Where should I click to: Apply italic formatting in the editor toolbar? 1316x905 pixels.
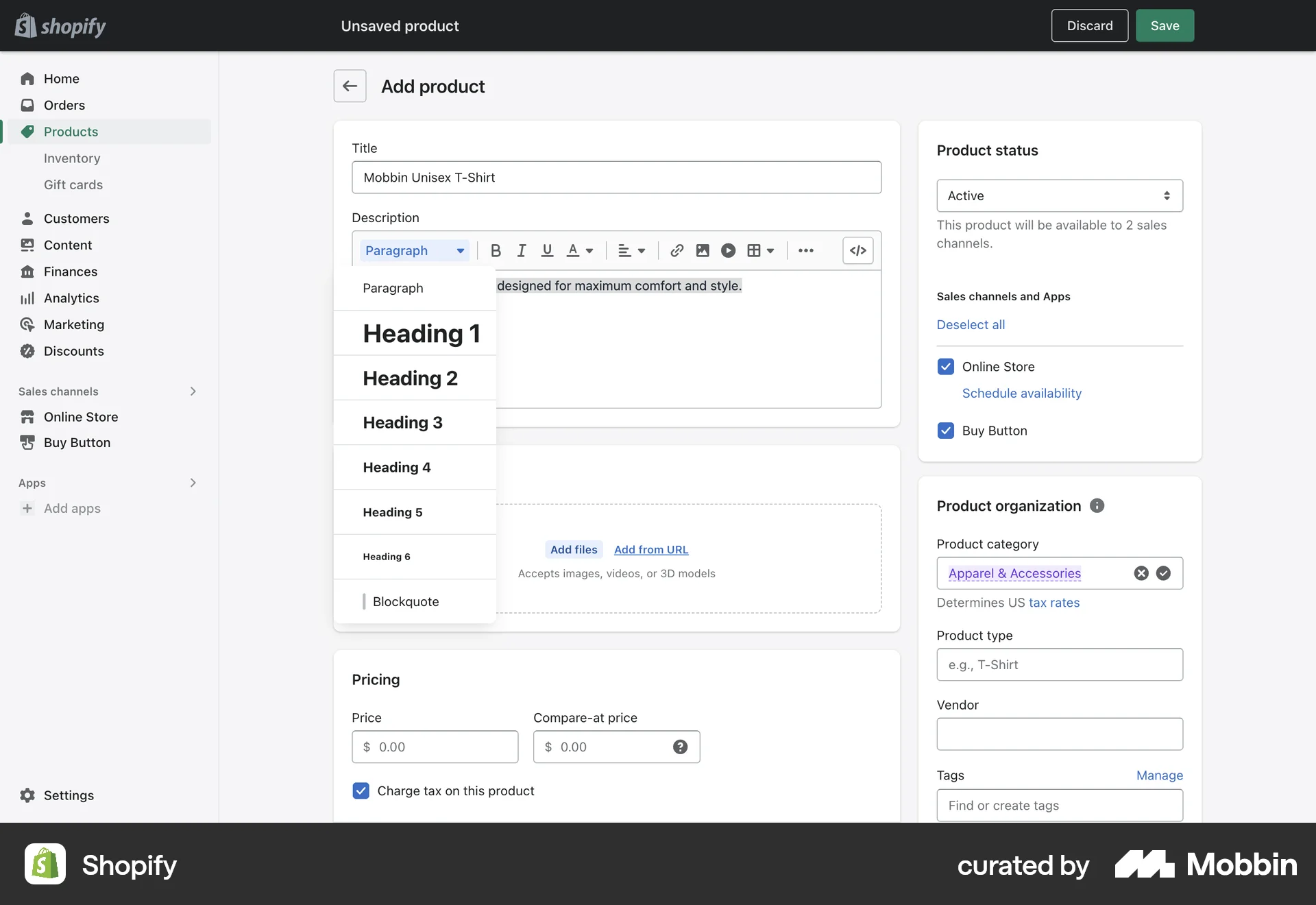[x=521, y=250]
